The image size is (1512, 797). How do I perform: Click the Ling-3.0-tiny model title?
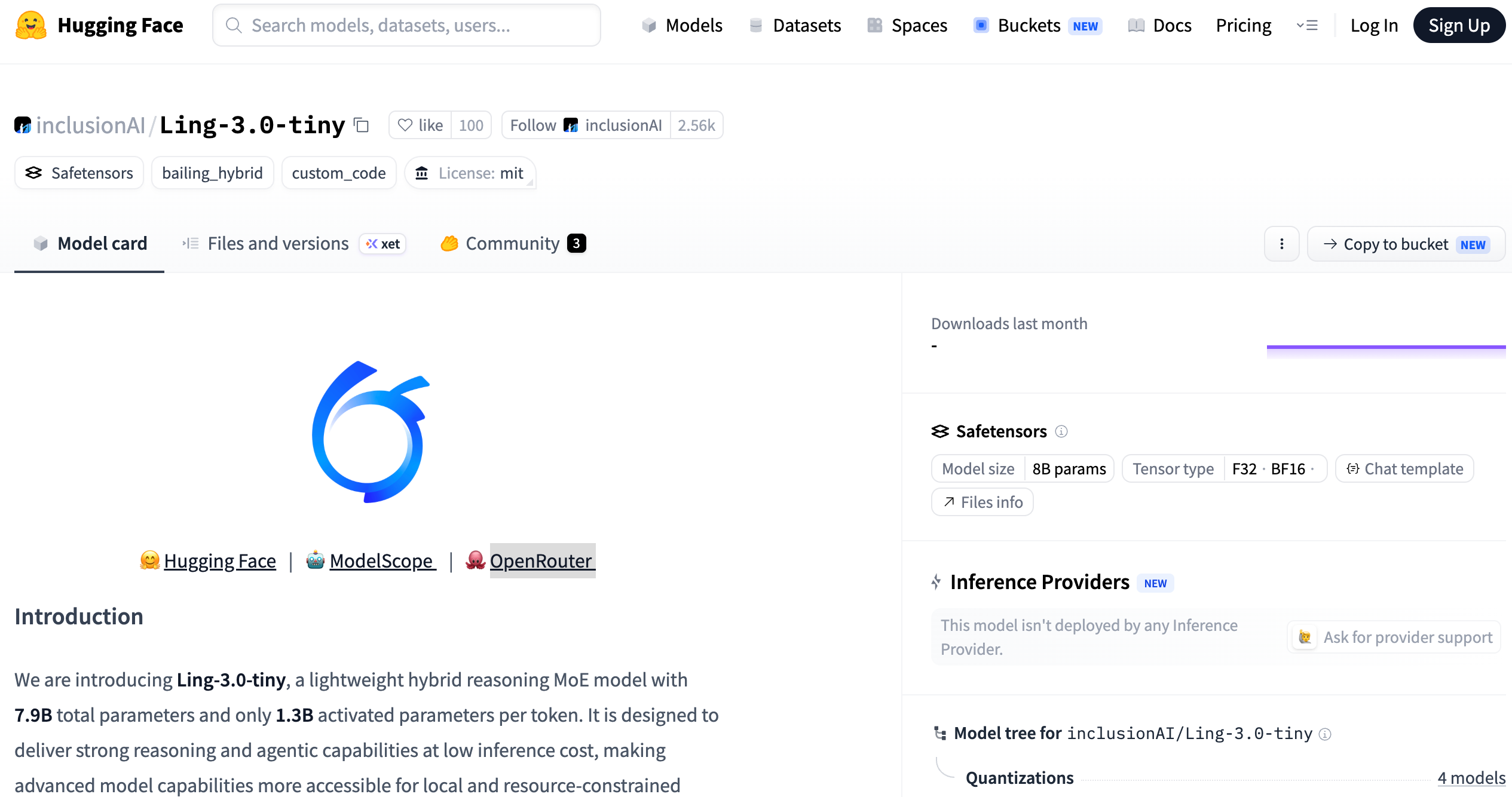pyautogui.click(x=252, y=125)
